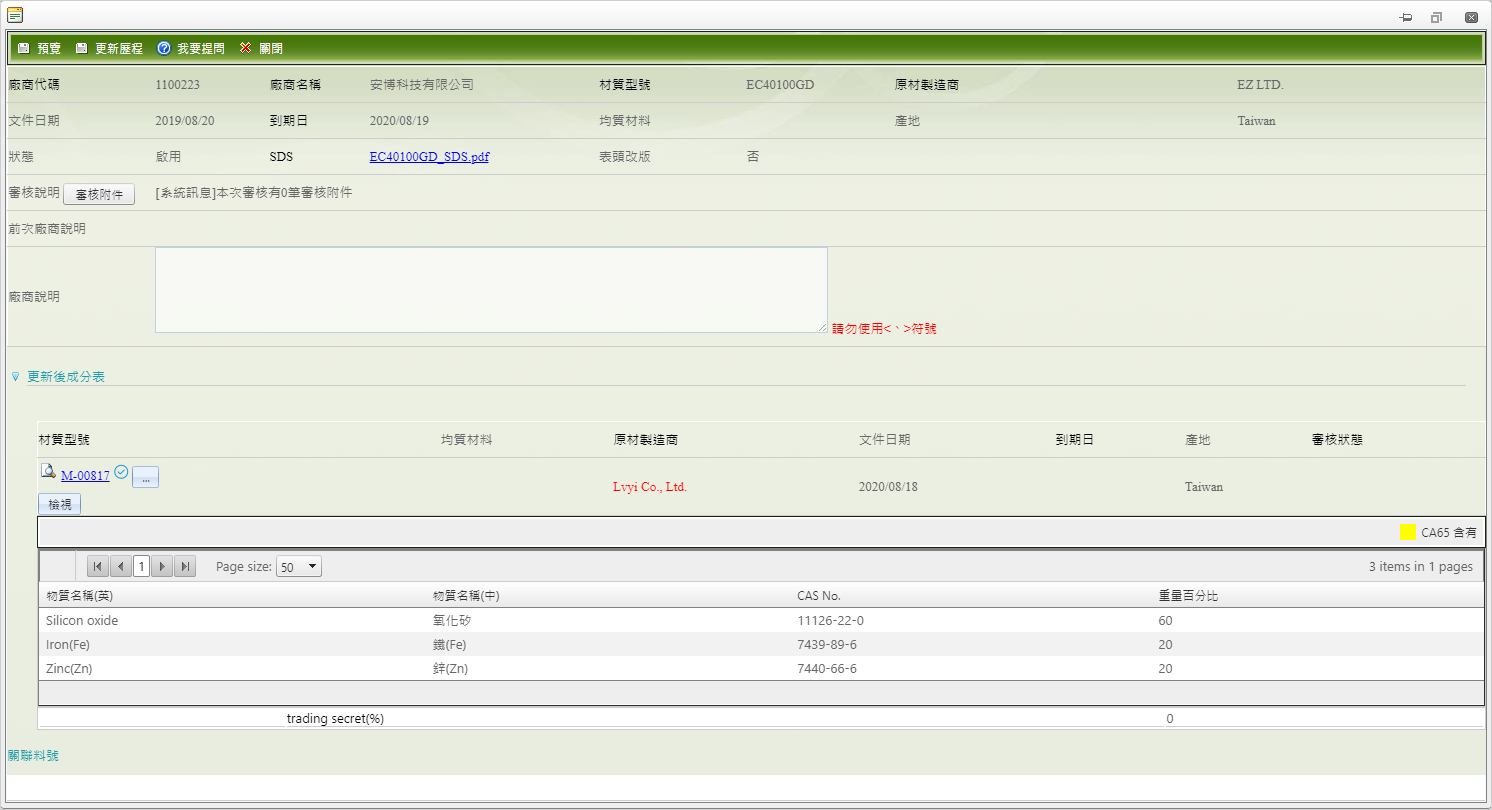The height and width of the screenshot is (810, 1492).
Task: Click the CAS No. column header
Action: (x=819, y=596)
